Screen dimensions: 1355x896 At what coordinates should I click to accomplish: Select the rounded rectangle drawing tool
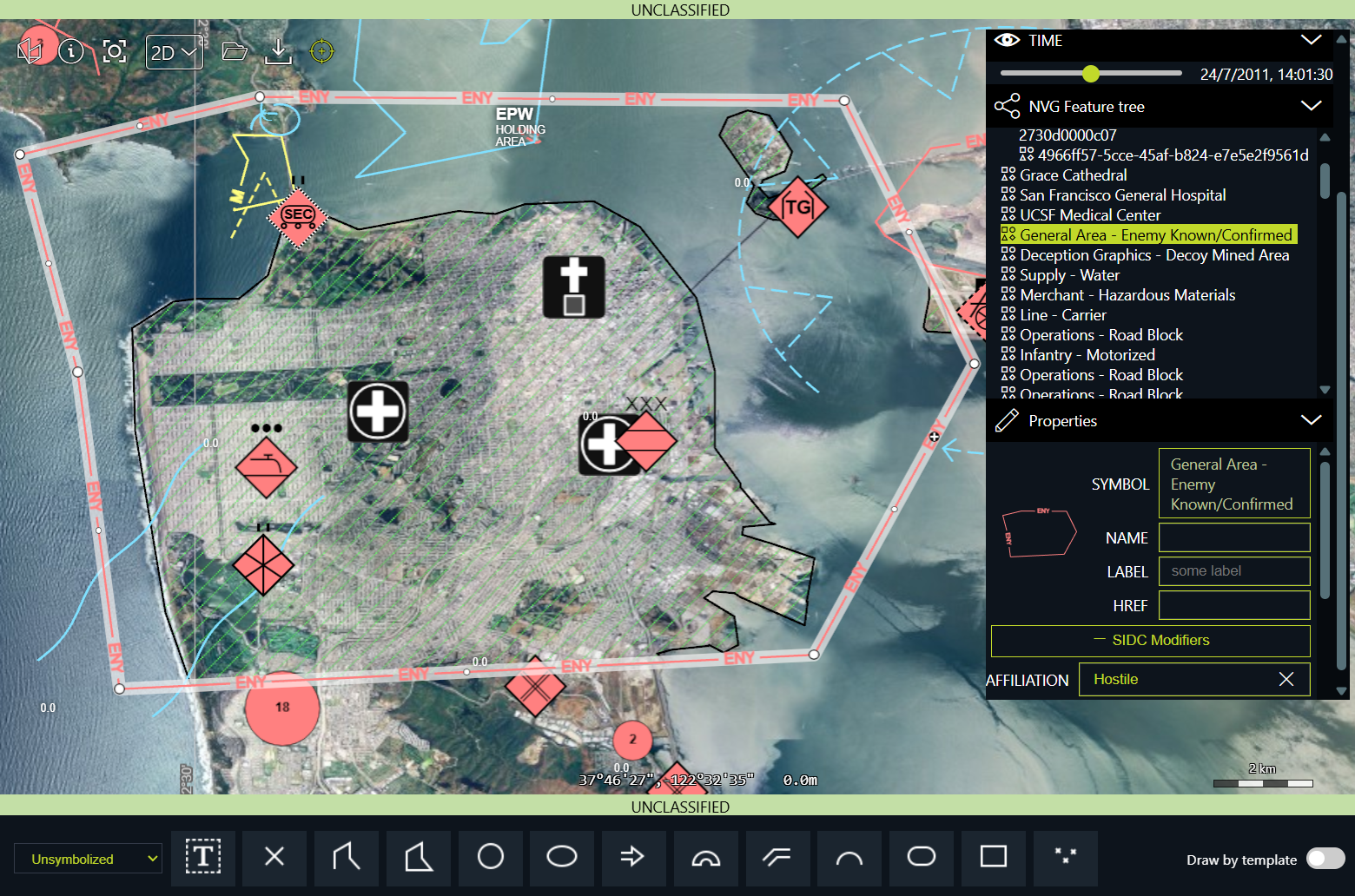tap(922, 858)
